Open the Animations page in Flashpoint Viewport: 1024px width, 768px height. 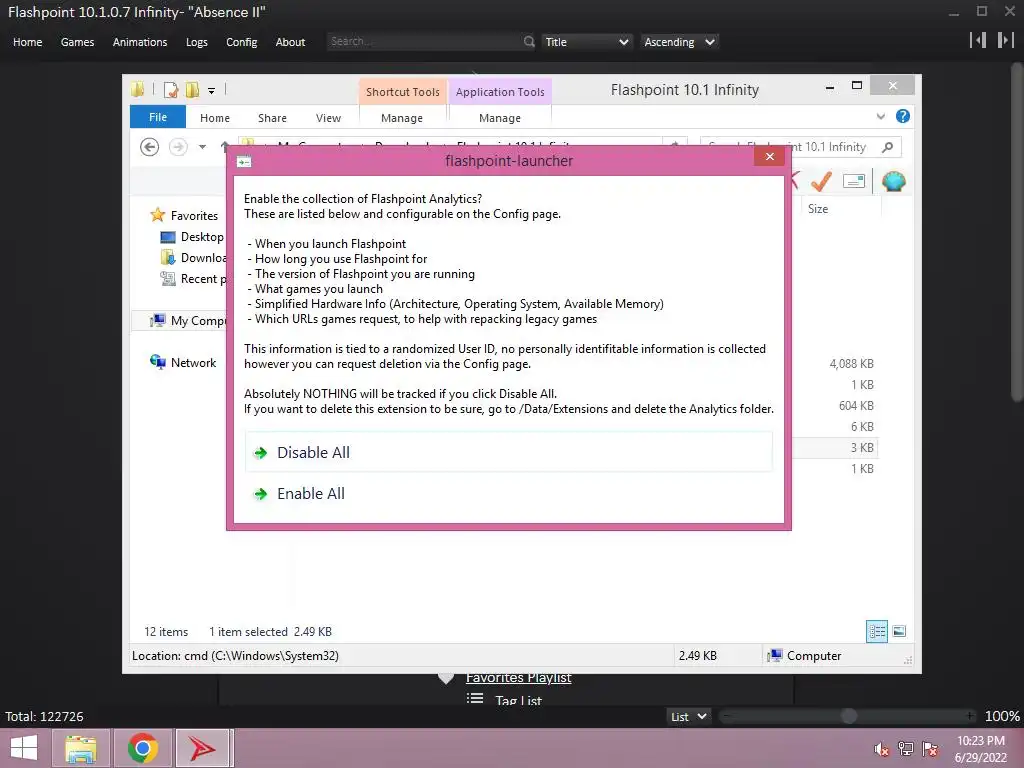pos(140,42)
